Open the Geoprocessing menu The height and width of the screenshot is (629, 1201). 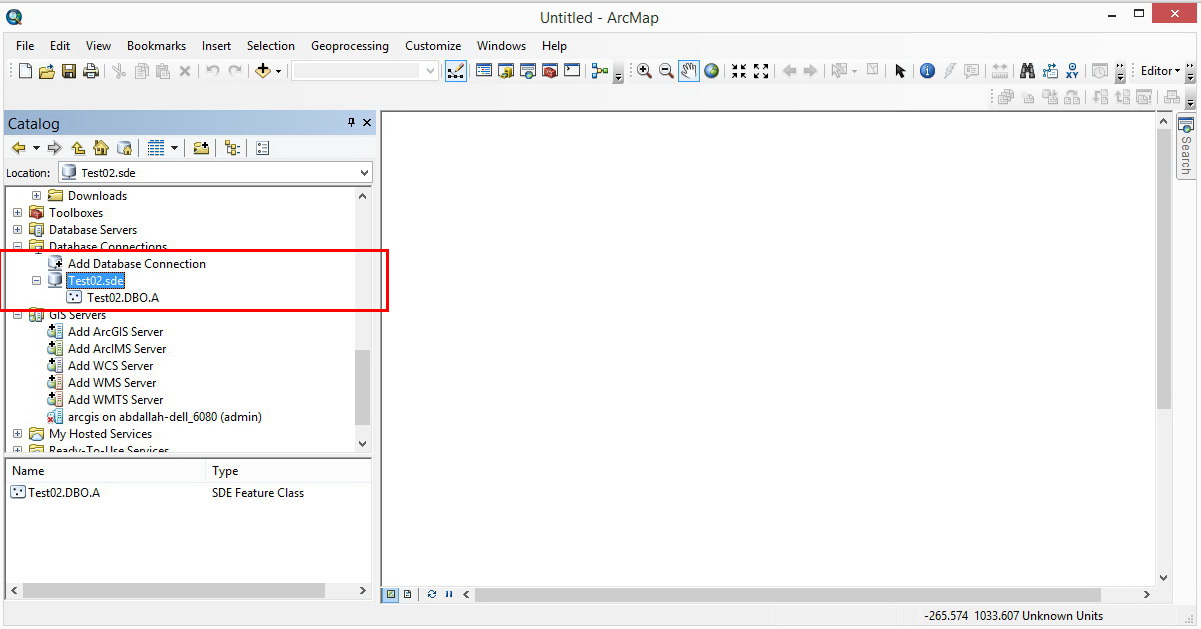[350, 46]
